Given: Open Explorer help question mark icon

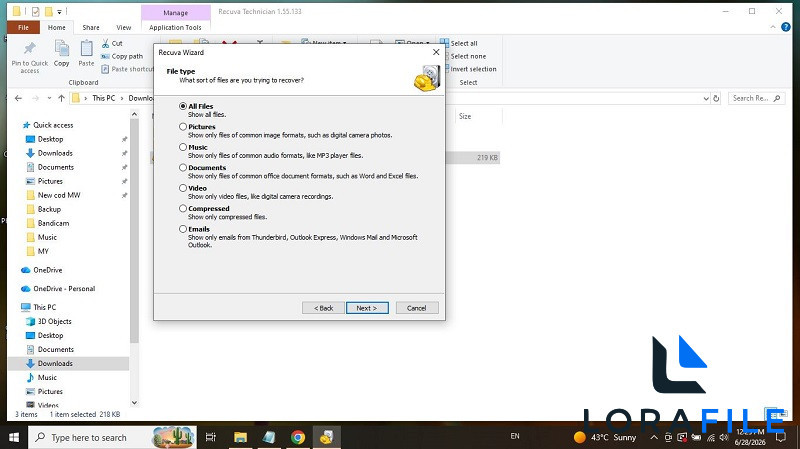Looking at the screenshot, I should click(x=786, y=27).
